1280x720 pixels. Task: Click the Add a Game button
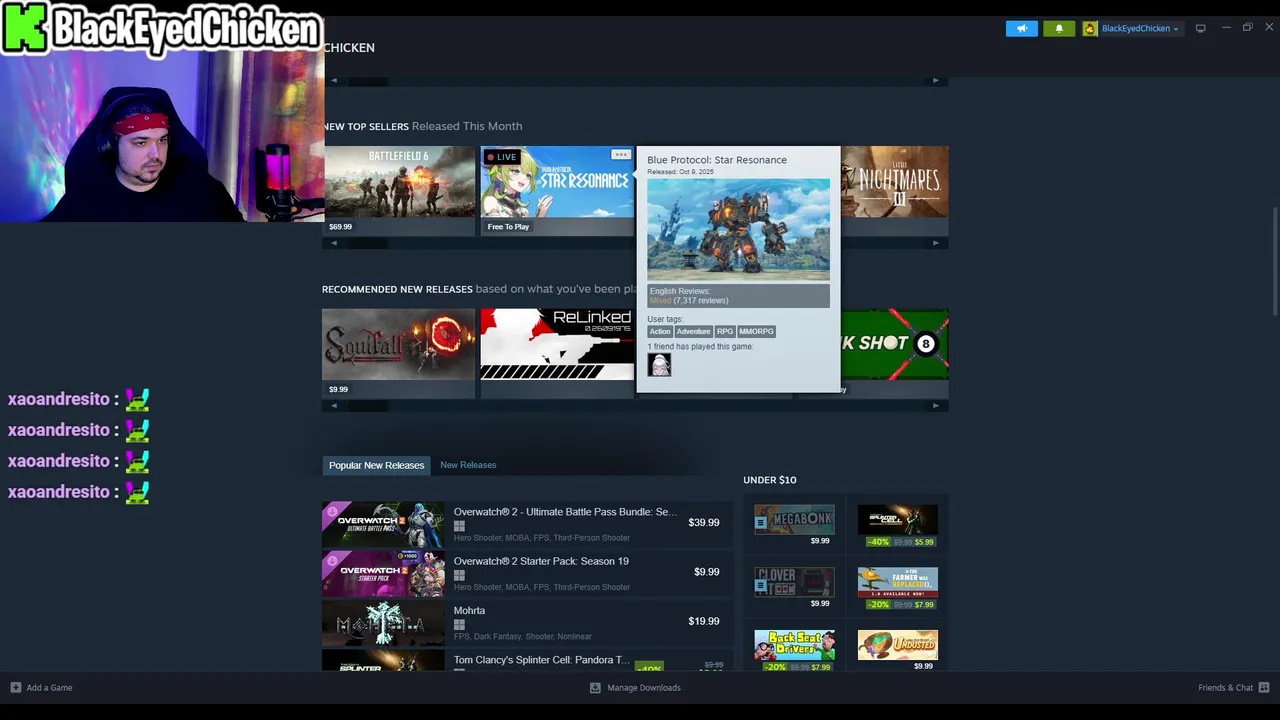pyautogui.click(x=41, y=688)
